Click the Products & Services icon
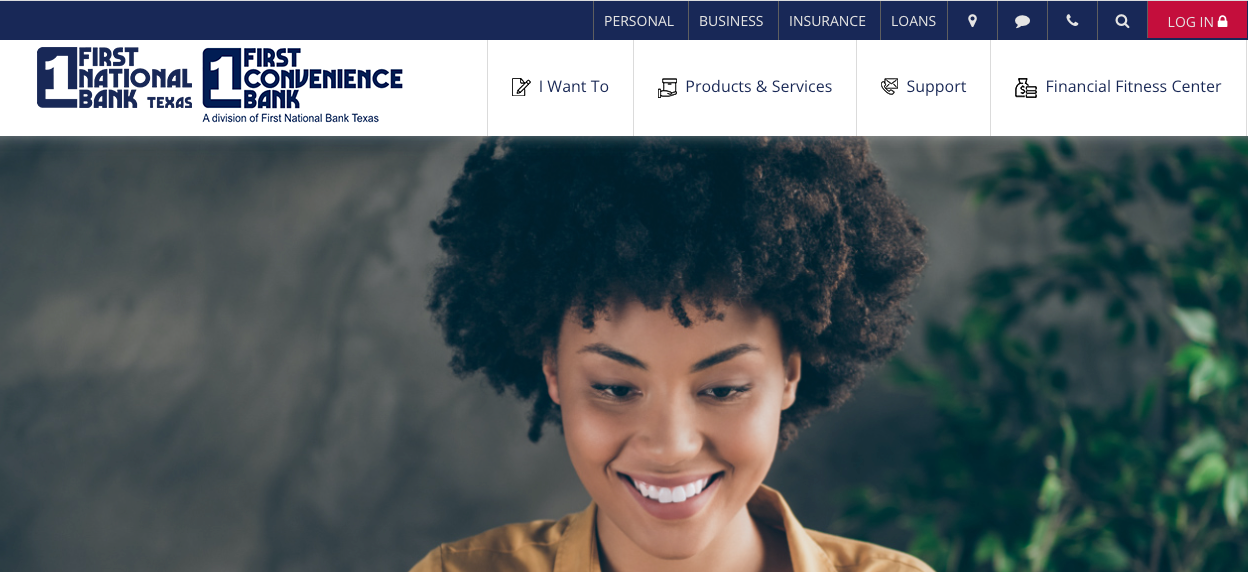This screenshot has height=572, width=1248. [x=667, y=87]
